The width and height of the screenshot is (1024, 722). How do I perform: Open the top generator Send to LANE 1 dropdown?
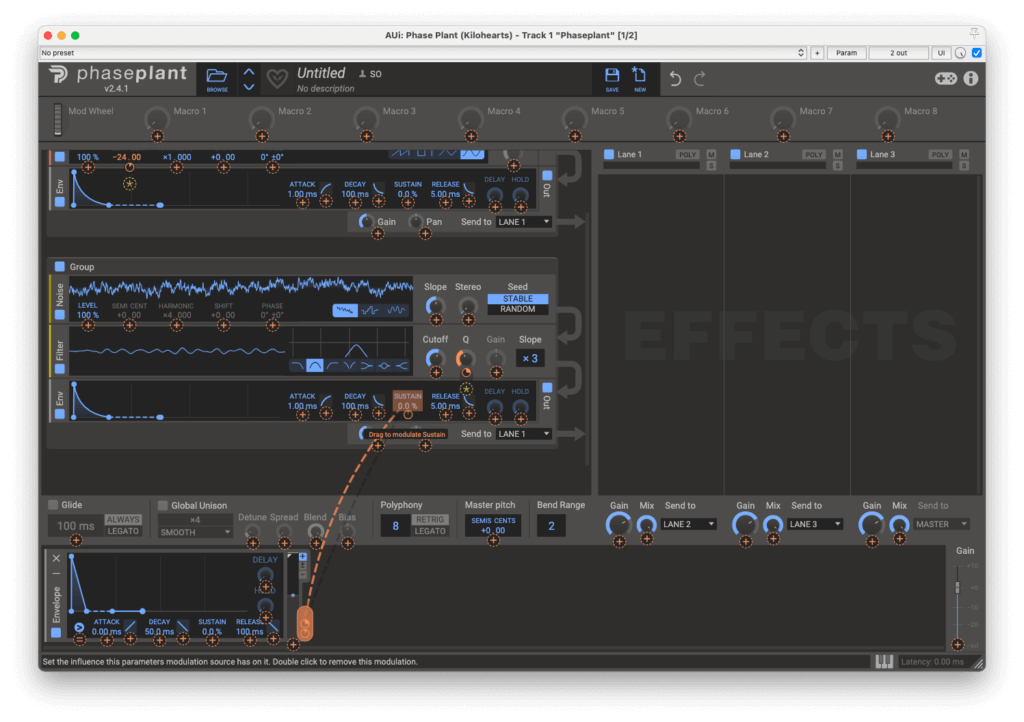point(524,222)
